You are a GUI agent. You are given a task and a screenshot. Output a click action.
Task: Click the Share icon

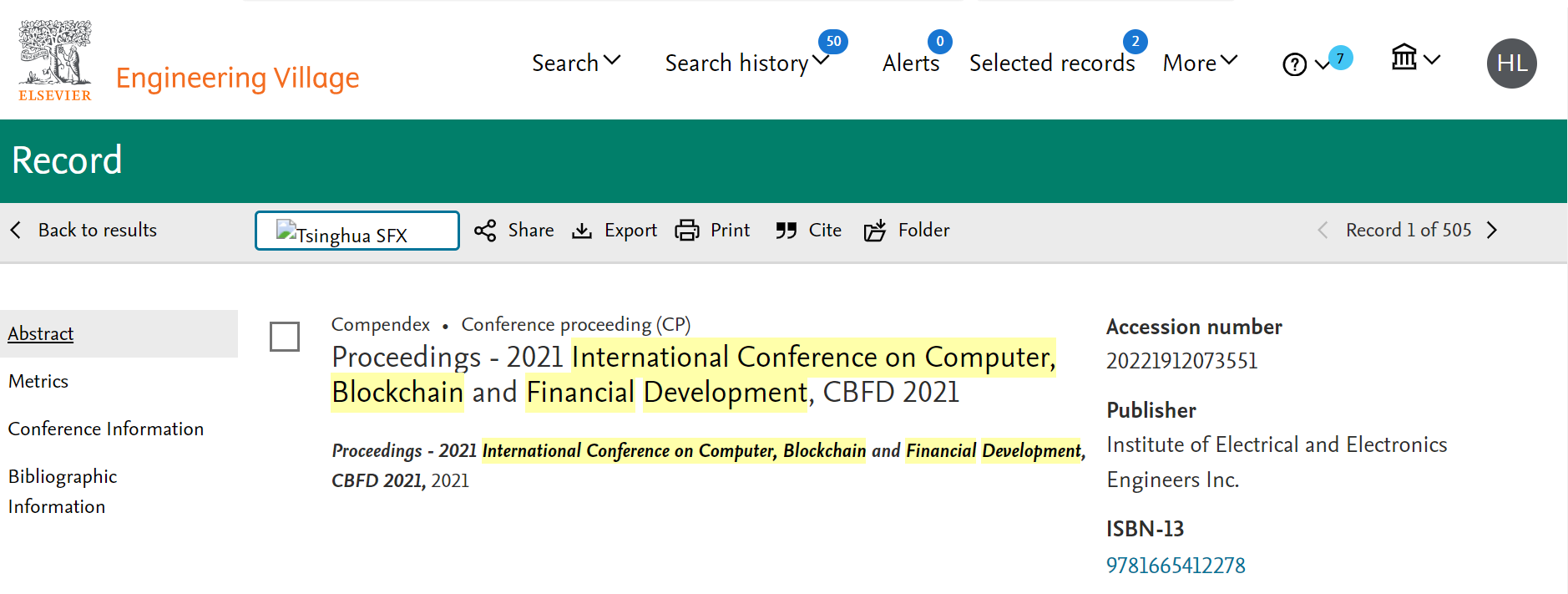point(485,231)
